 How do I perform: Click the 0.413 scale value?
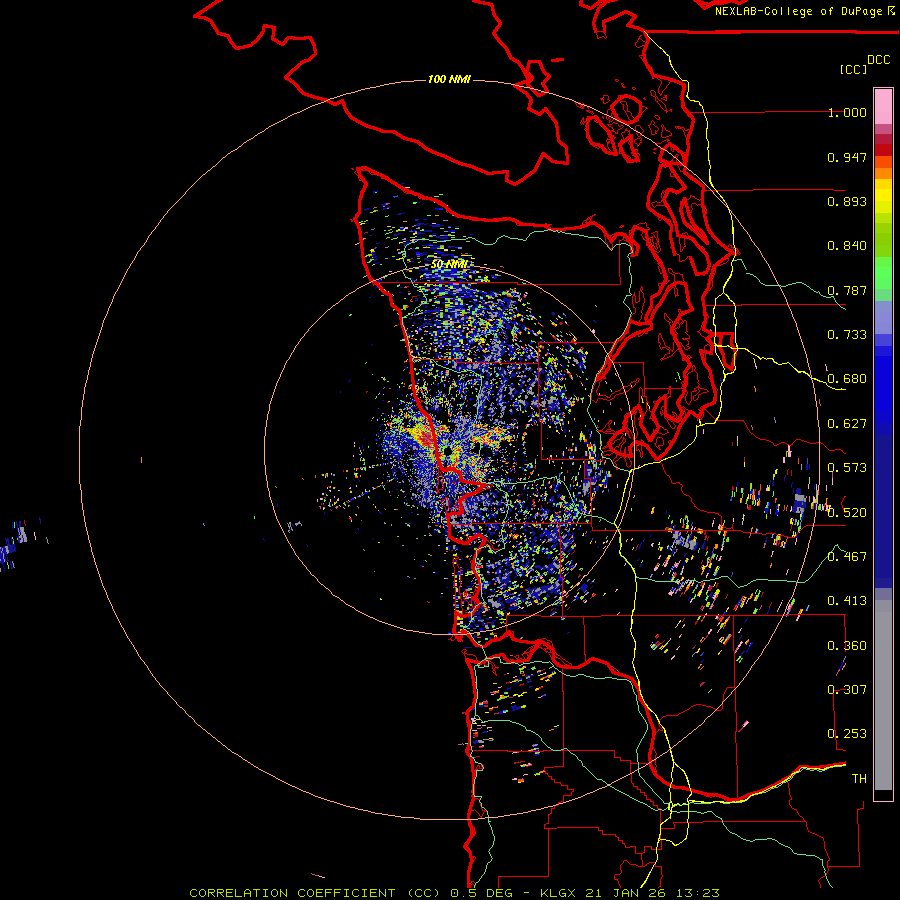(x=847, y=601)
